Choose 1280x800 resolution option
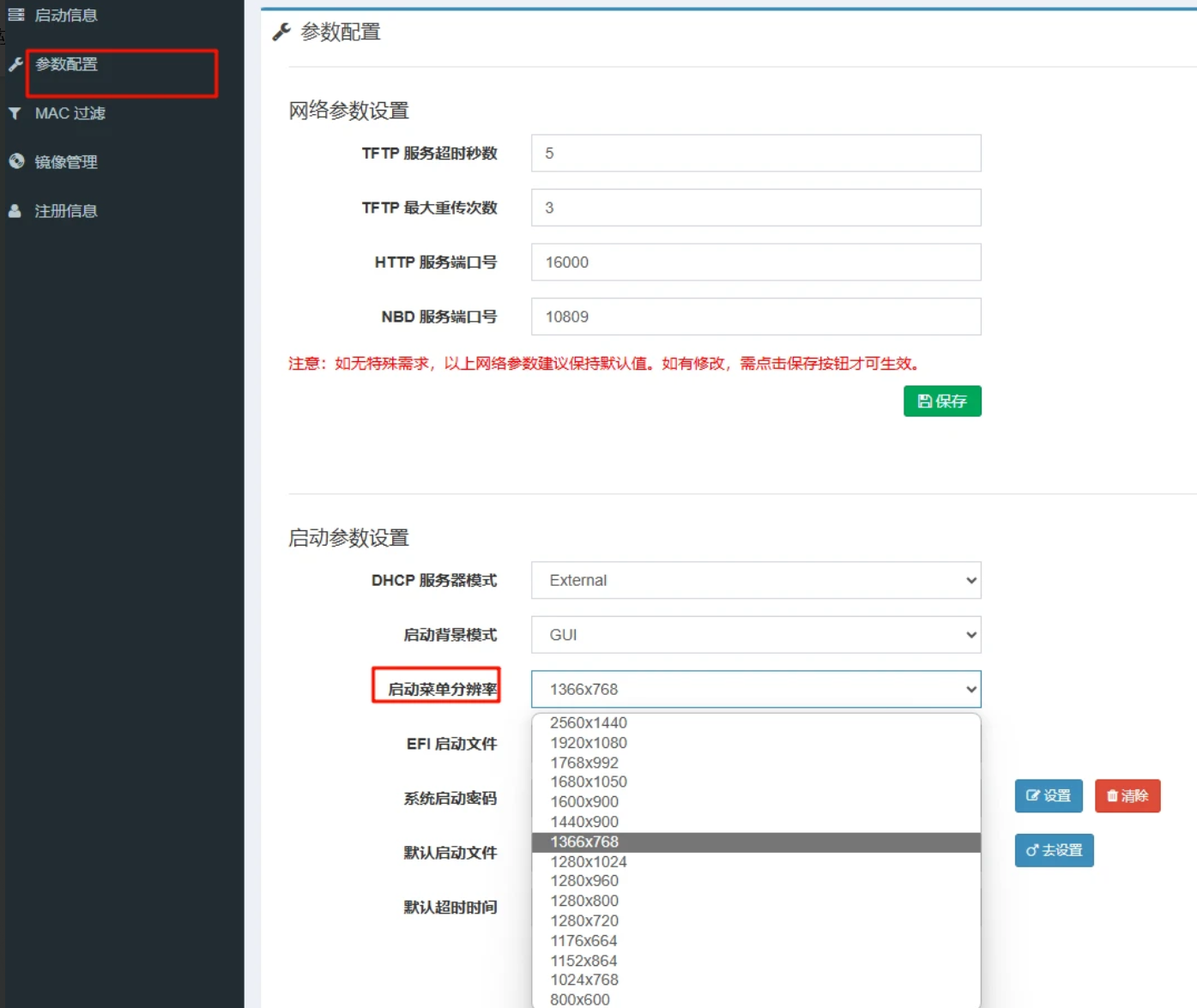The width and height of the screenshot is (1197, 1008). (x=756, y=901)
